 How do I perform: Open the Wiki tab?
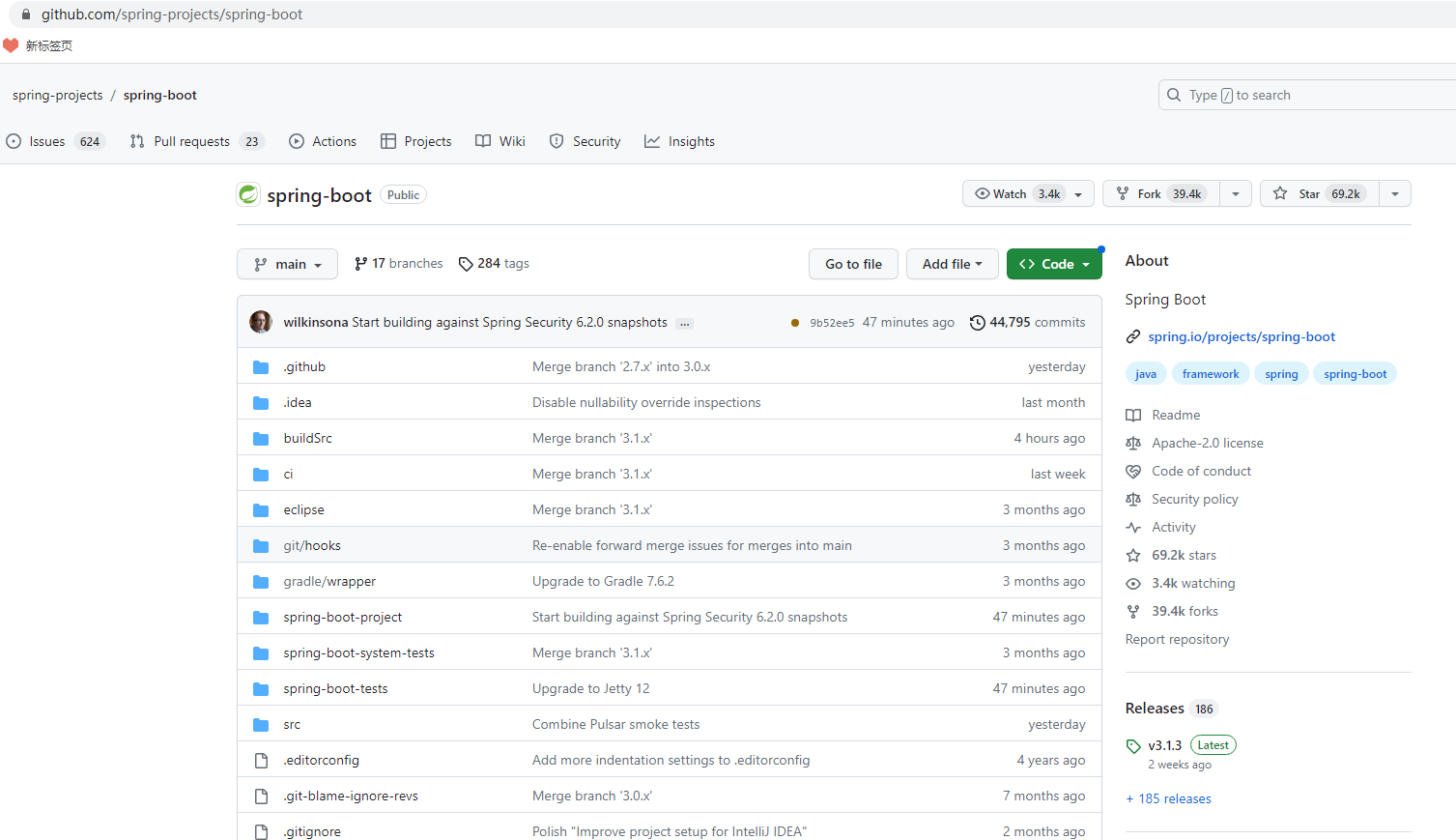click(500, 141)
